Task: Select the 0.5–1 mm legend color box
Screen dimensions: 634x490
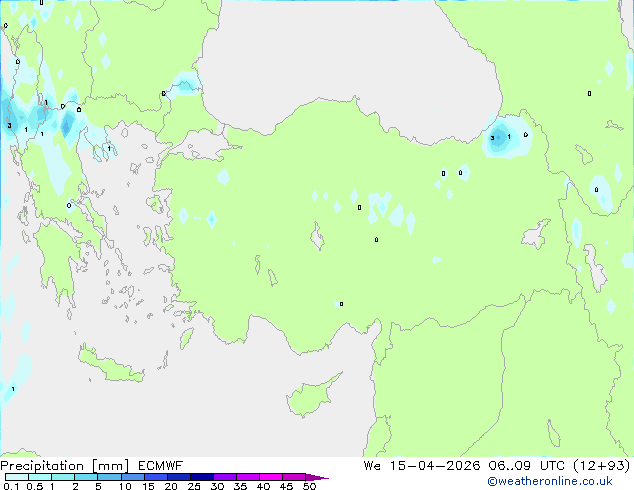Action: 40,477
